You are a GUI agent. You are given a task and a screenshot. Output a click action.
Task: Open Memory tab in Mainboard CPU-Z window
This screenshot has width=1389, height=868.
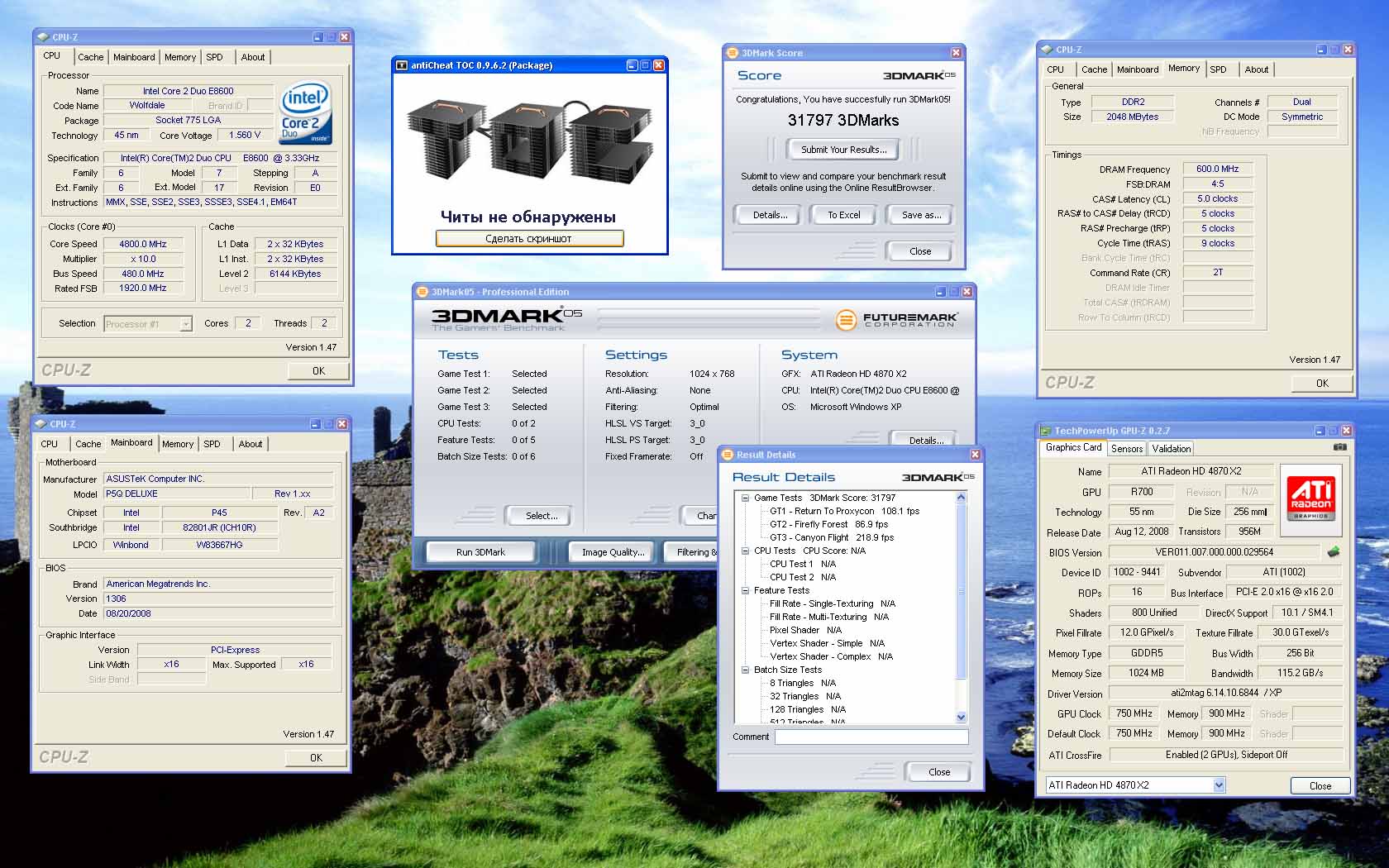[178, 444]
